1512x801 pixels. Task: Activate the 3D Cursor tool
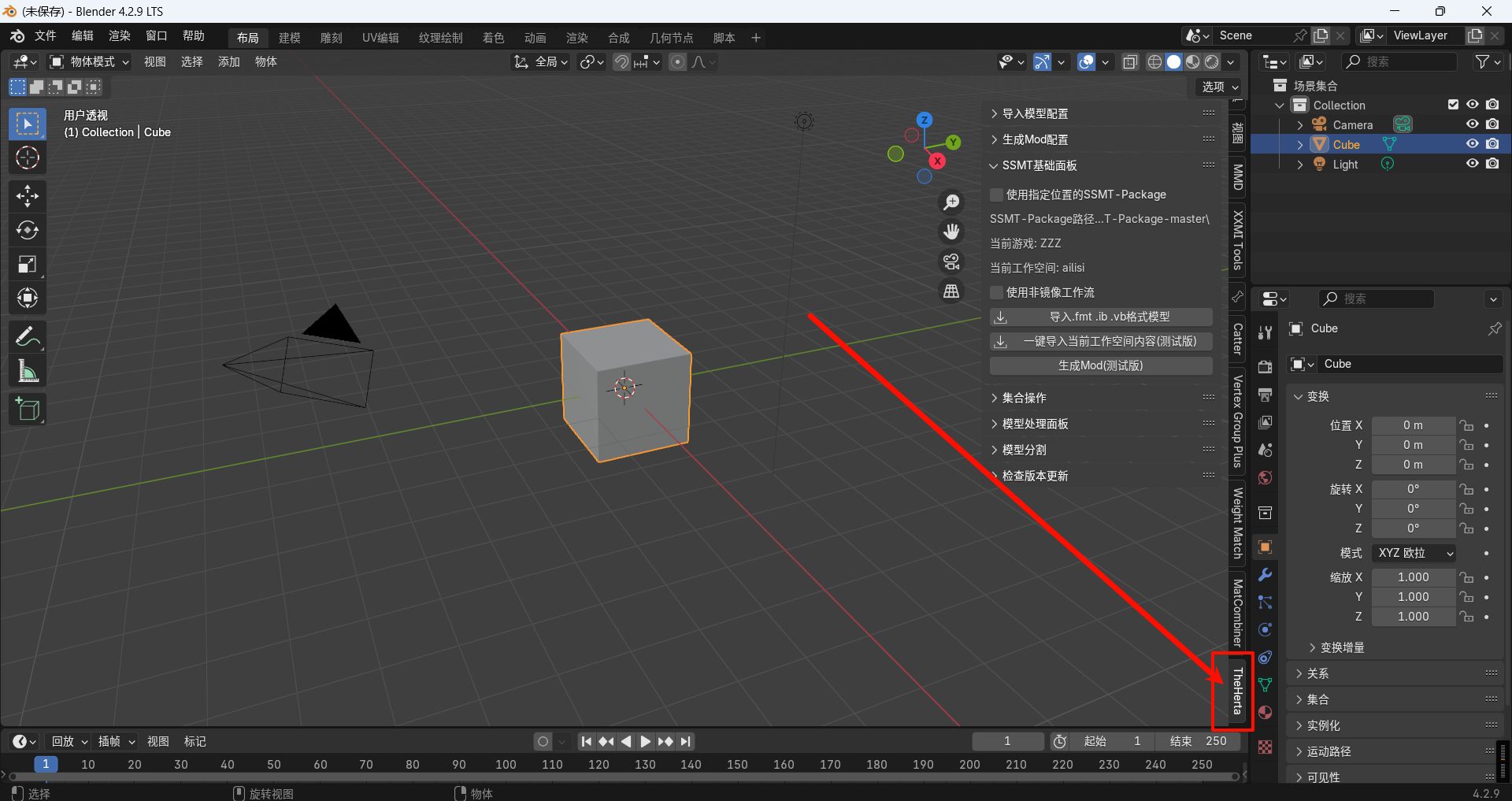(x=28, y=158)
